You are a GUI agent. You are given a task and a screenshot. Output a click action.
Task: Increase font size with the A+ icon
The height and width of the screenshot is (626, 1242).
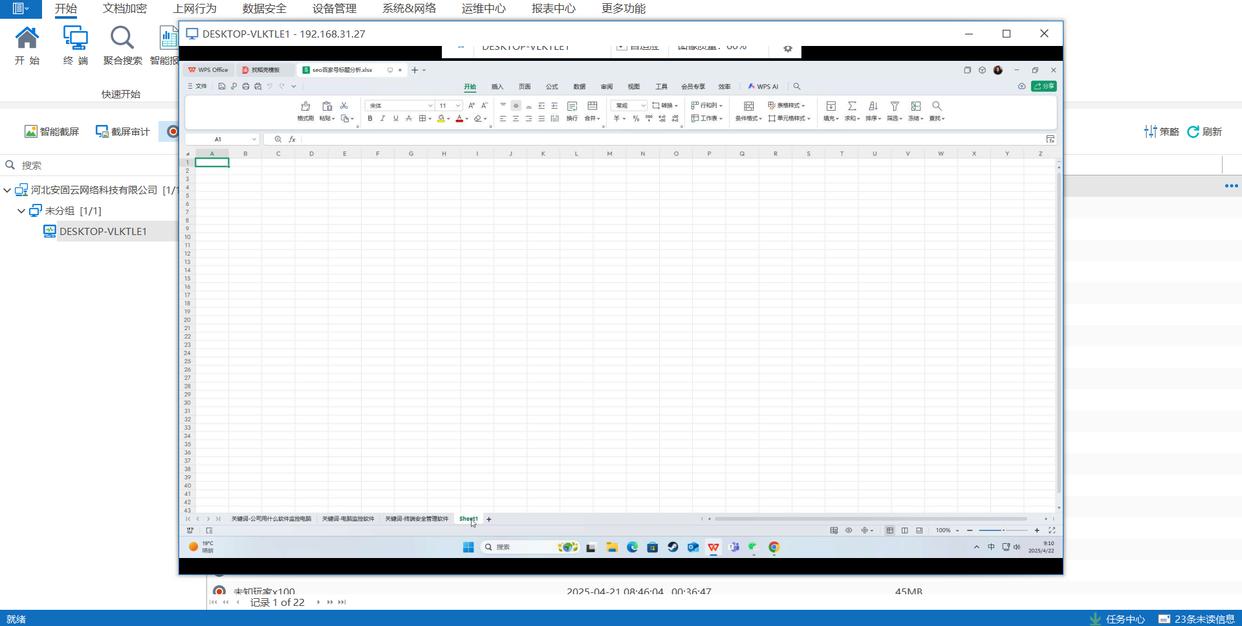[x=472, y=105]
